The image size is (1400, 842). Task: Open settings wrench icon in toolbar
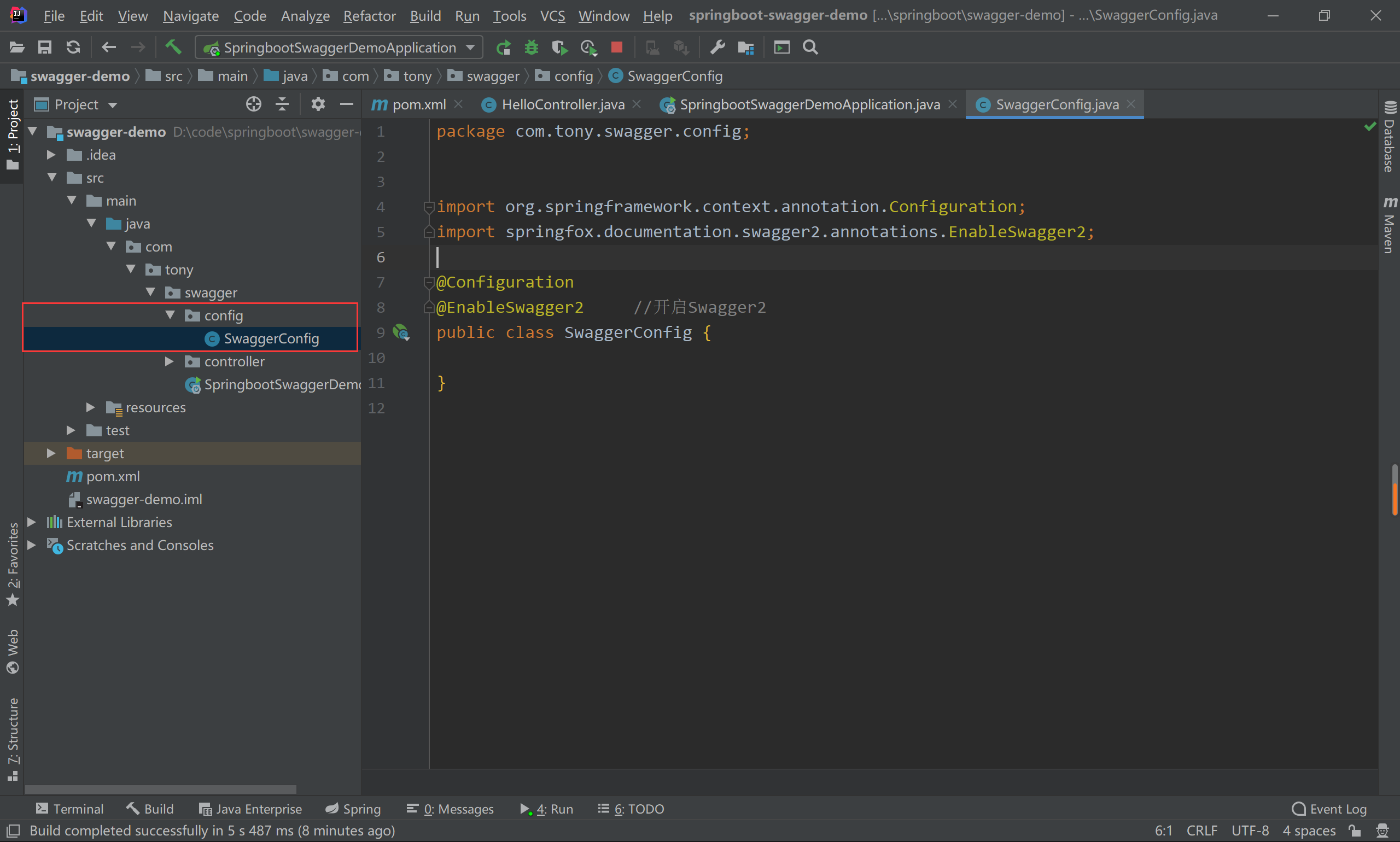[x=717, y=47]
